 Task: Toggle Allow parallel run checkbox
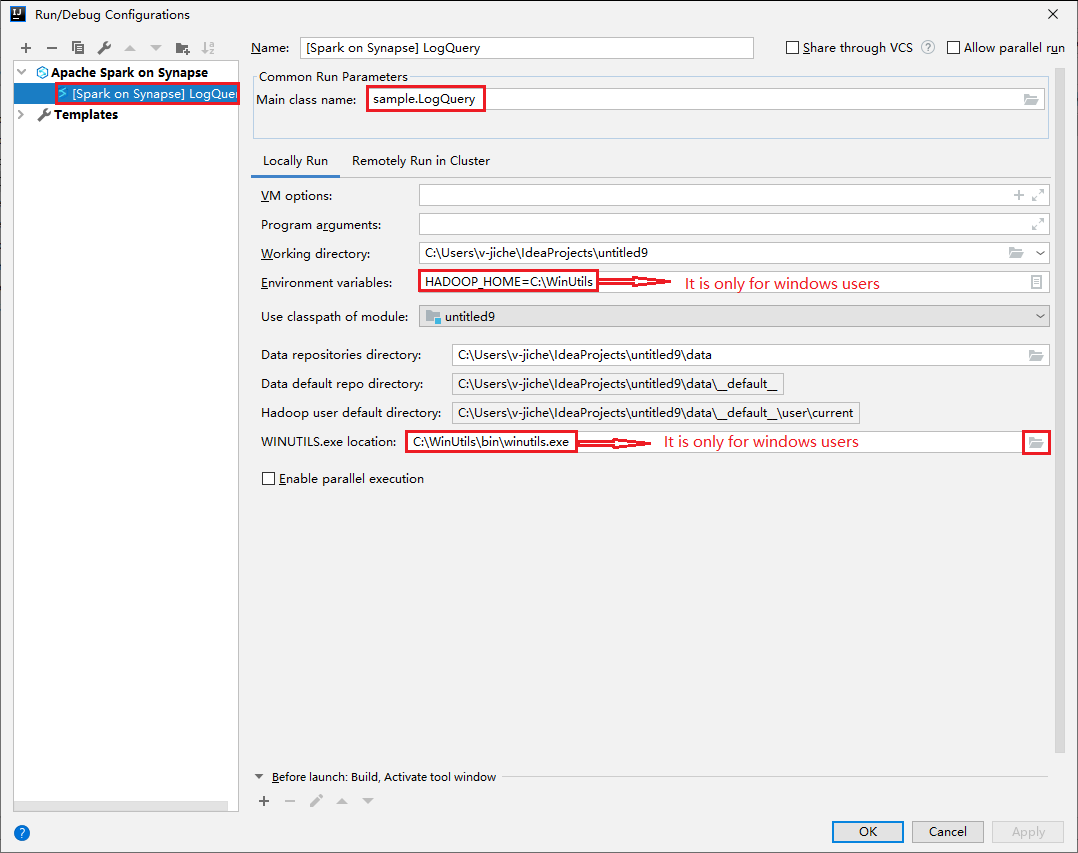pyautogui.click(x=954, y=47)
